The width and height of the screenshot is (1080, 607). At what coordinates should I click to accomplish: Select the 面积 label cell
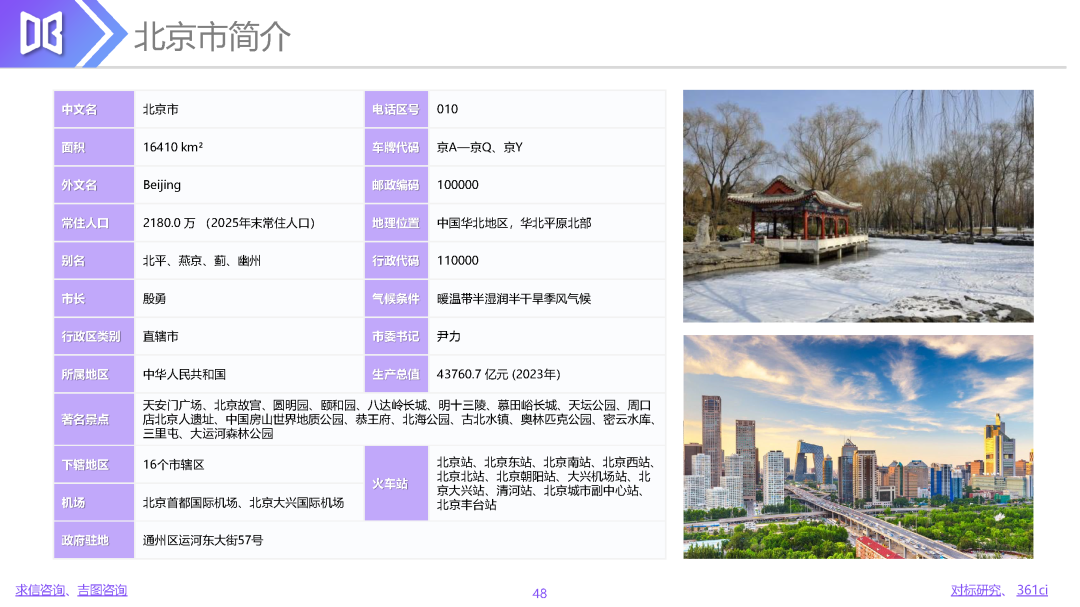(94, 147)
